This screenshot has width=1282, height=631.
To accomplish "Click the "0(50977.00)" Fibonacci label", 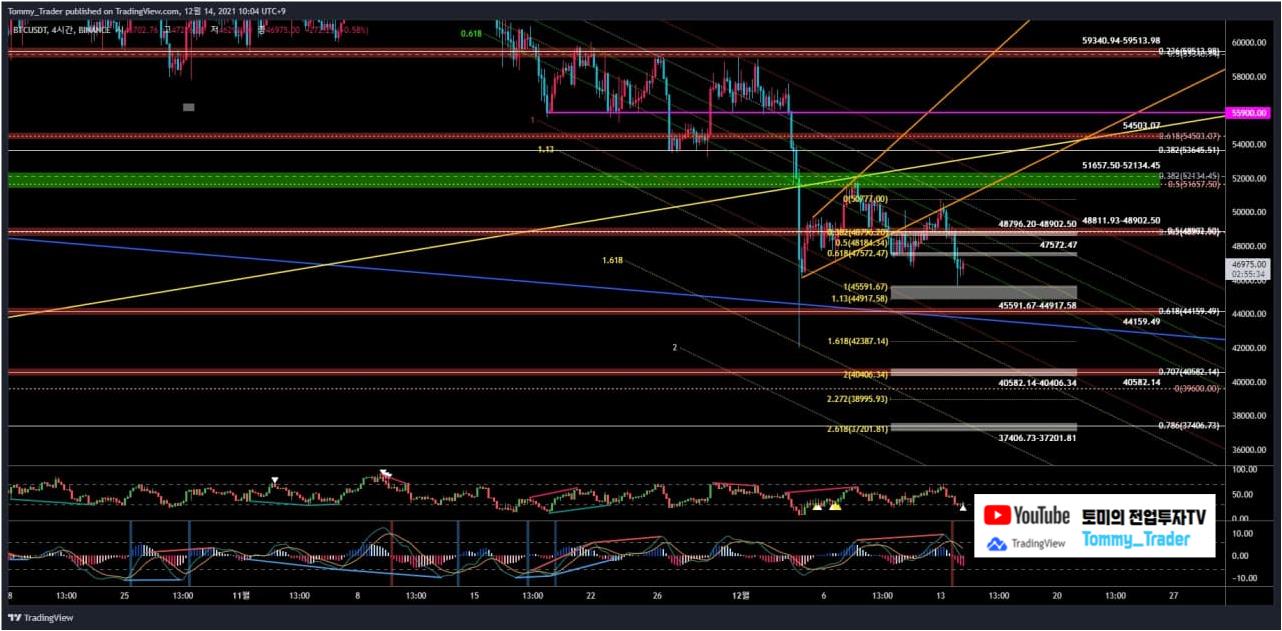I will (865, 199).
